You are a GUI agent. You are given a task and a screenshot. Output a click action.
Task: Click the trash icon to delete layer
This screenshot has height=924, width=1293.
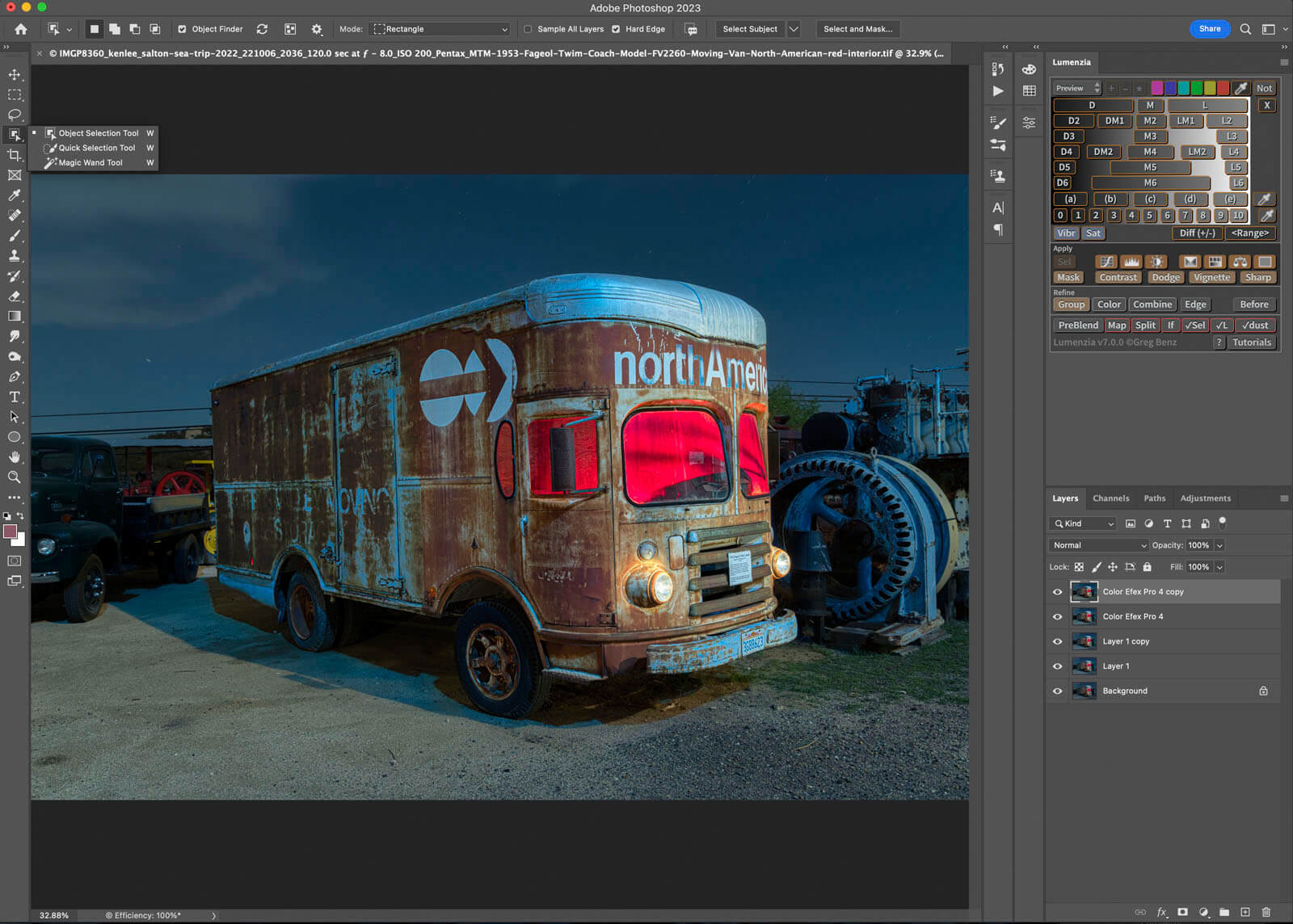pos(1266,912)
